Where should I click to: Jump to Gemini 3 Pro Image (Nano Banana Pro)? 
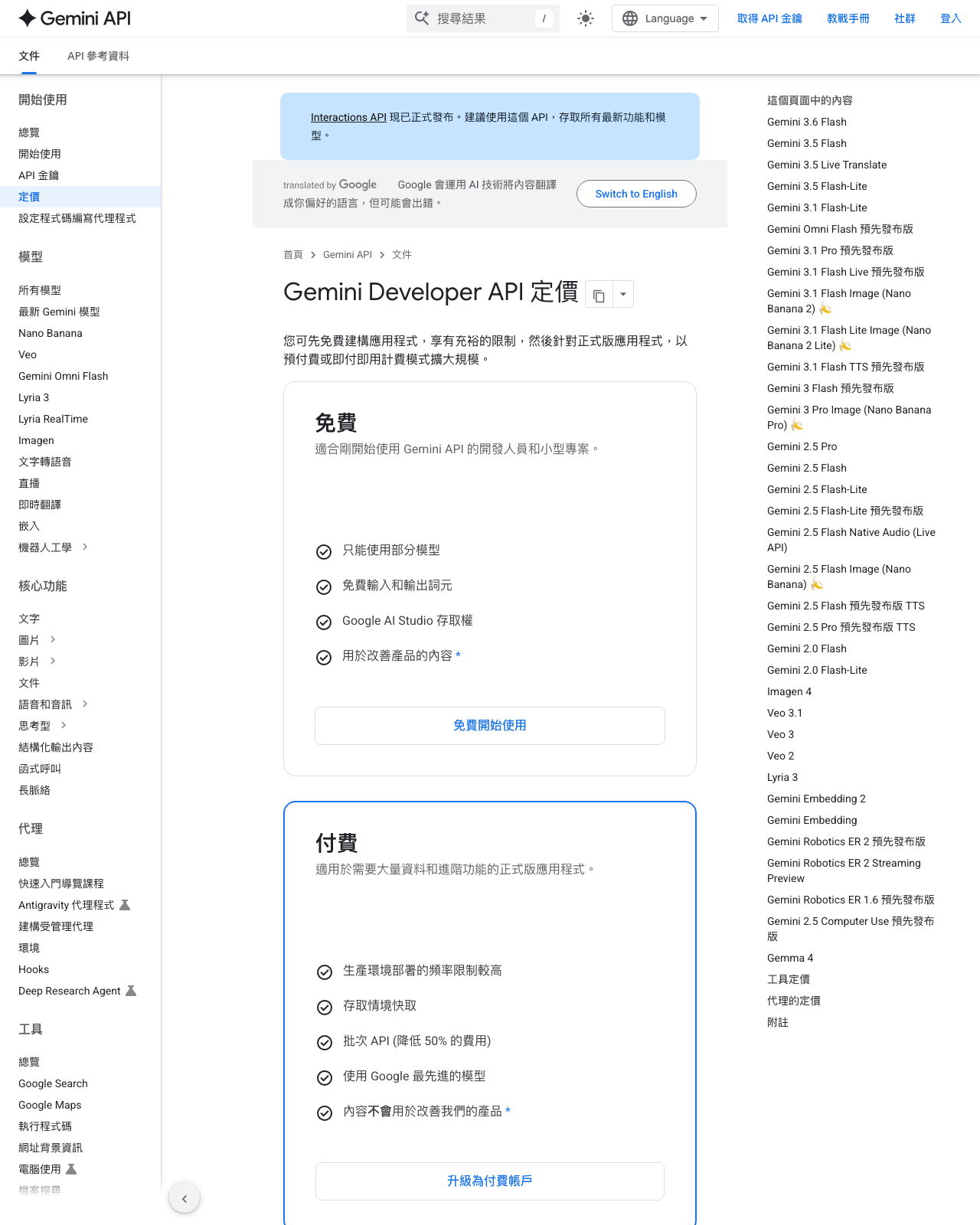tap(849, 417)
